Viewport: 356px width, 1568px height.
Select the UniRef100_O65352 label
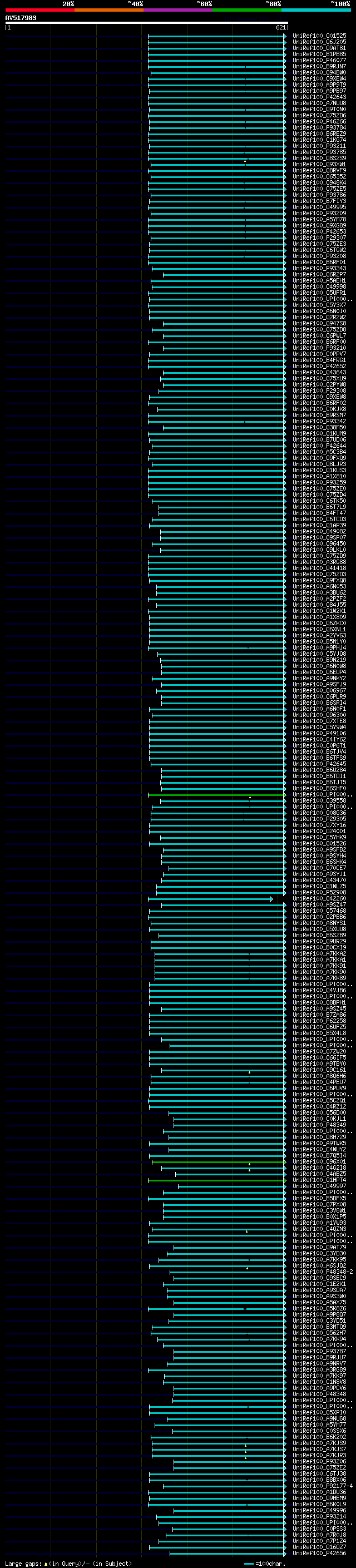(319, 176)
